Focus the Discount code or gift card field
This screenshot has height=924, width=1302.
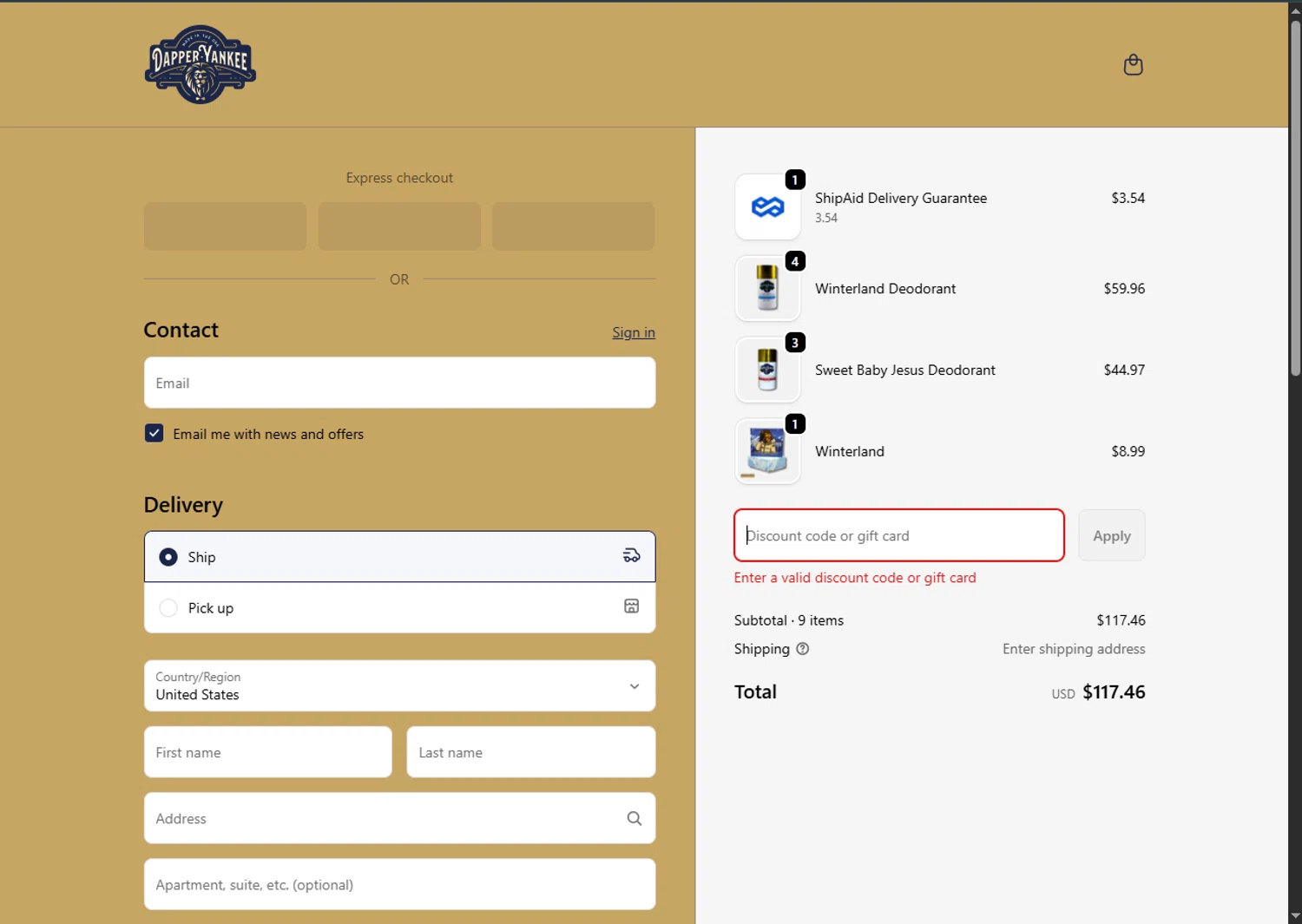pos(899,535)
